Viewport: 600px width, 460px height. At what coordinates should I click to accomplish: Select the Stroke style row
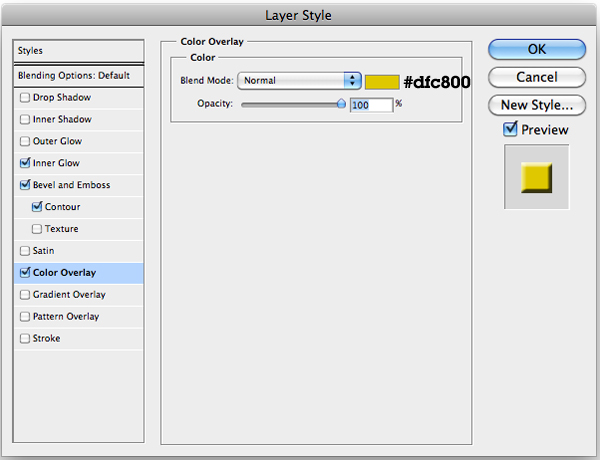[x=78, y=338]
